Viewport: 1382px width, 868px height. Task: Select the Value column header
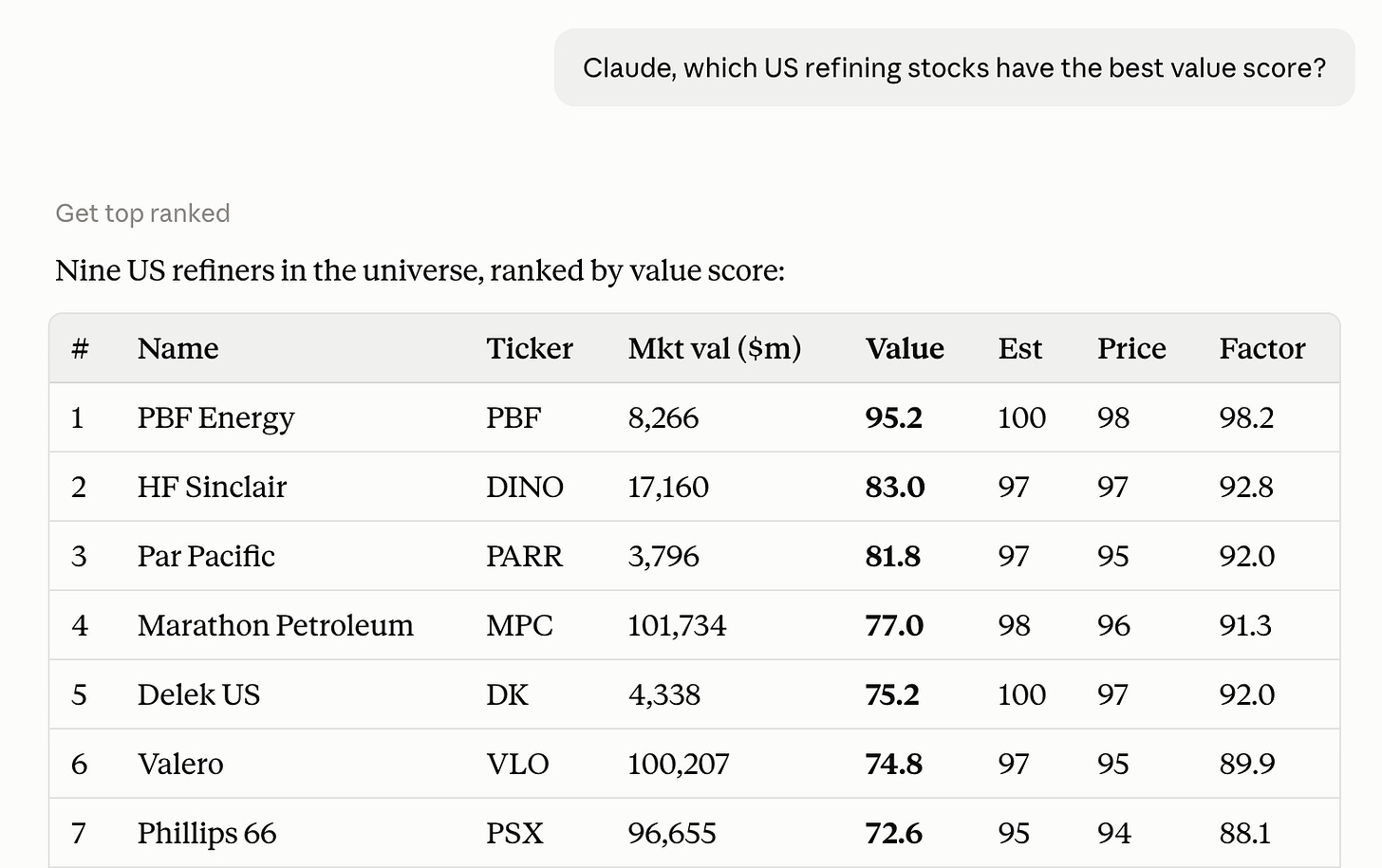point(905,348)
